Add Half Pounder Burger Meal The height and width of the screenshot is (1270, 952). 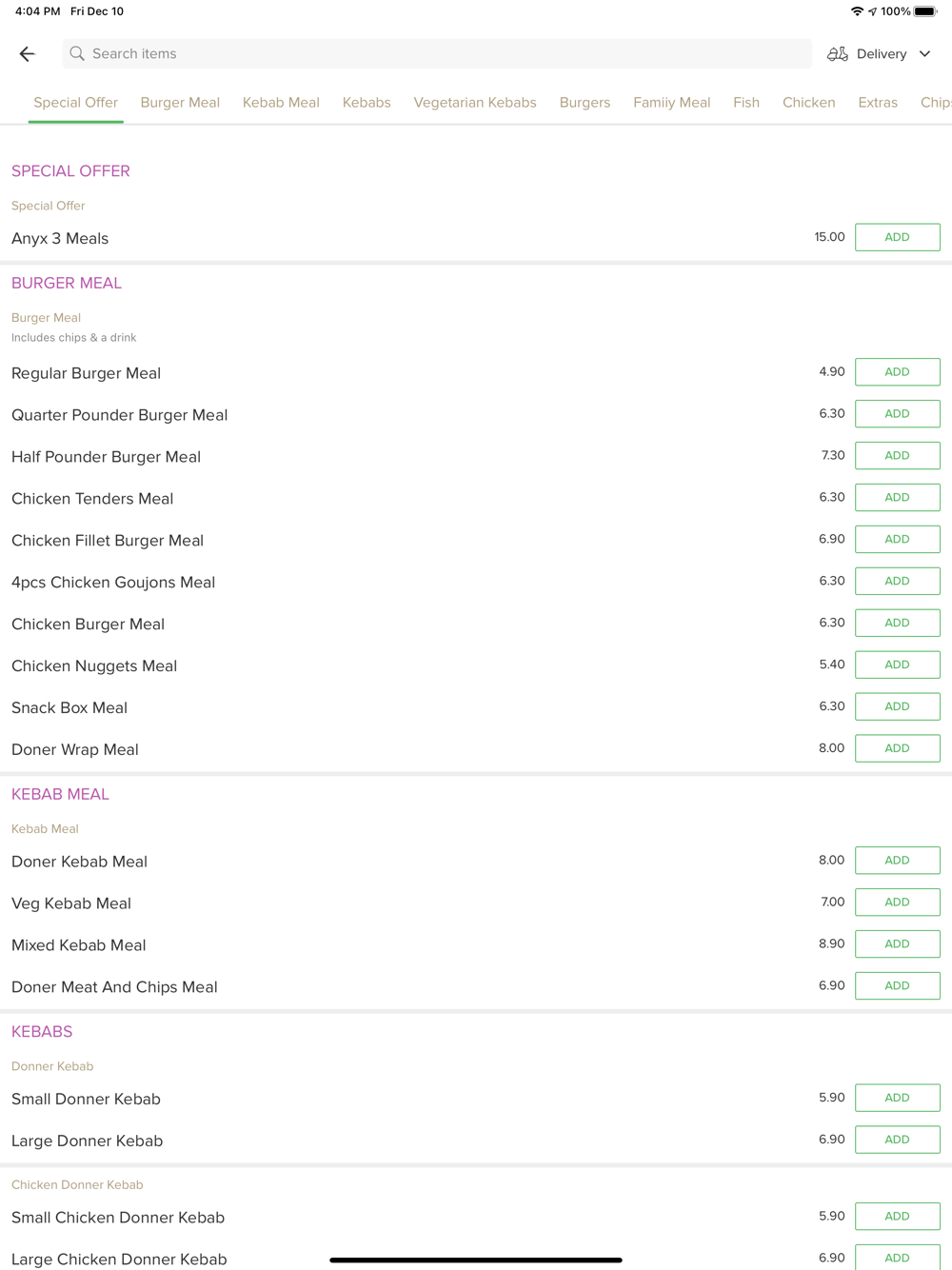click(898, 456)
